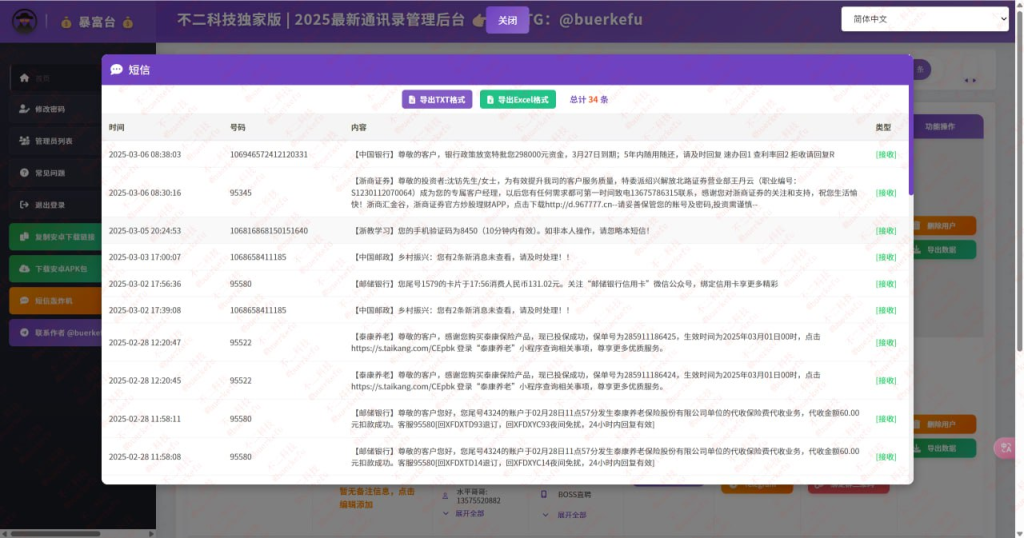
Task: Click the 浙教学习 verification code 8450 message
Action: click(x=501, y=230)
